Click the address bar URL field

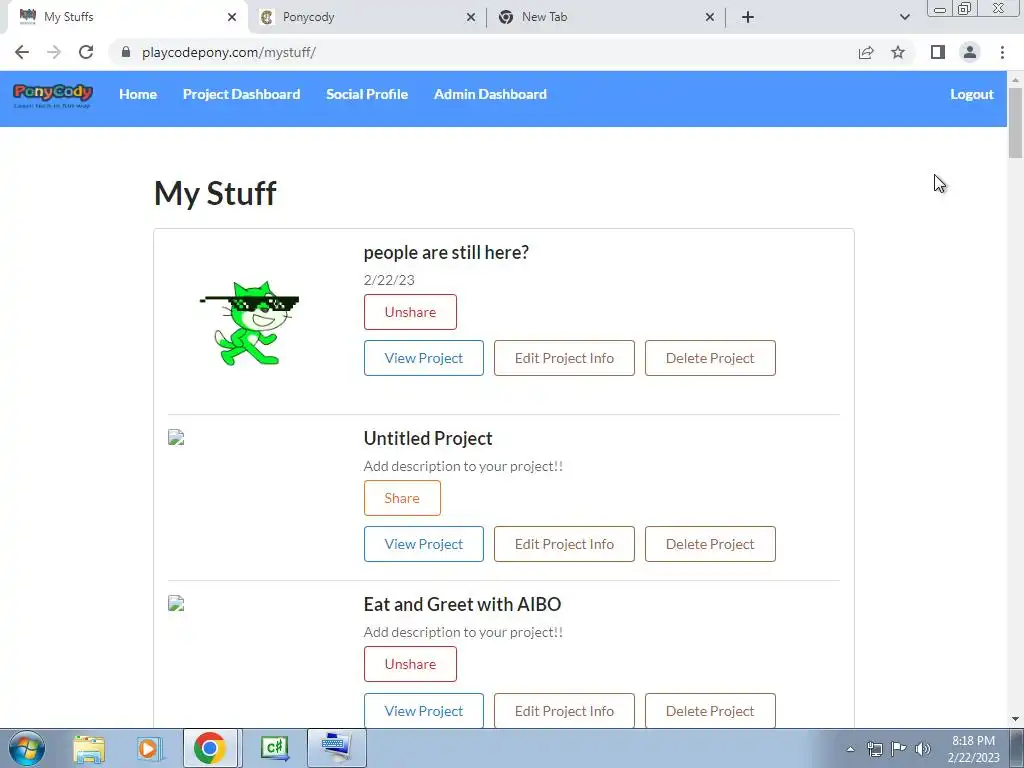point(483,52)
